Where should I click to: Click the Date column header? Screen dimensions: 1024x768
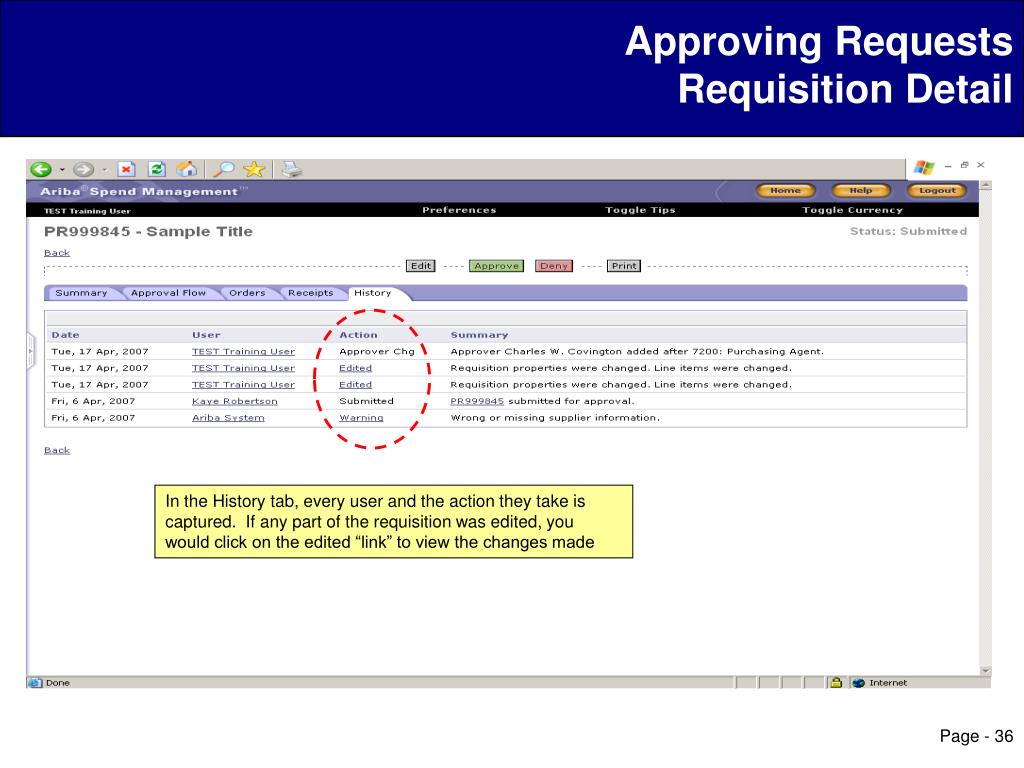point(65,335)
